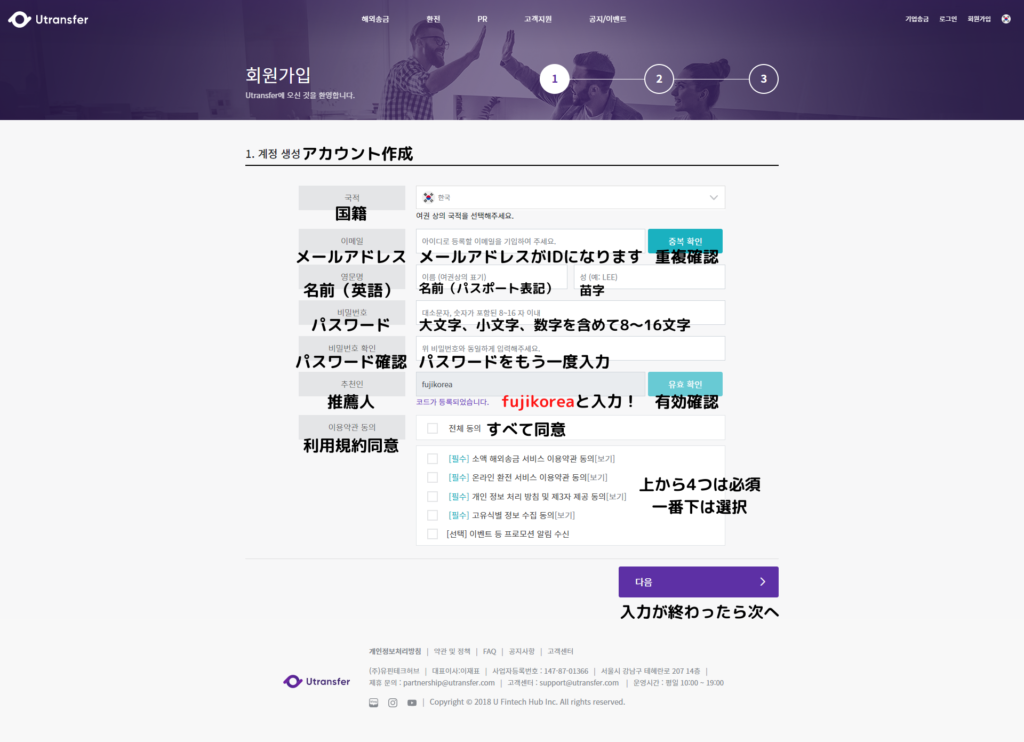Click the first name (이름) input field
The width and height of the screenshot is (1024, 742).
491,277
